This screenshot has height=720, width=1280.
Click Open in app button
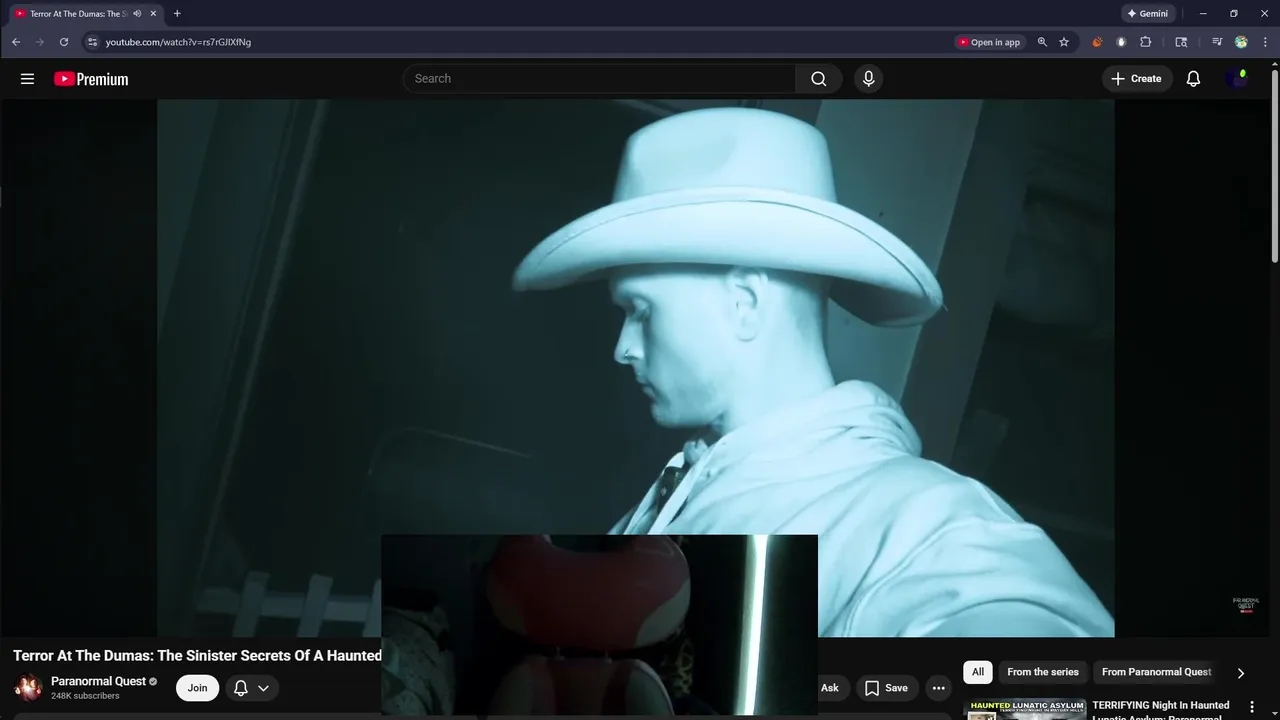click(x=989, y=42)
